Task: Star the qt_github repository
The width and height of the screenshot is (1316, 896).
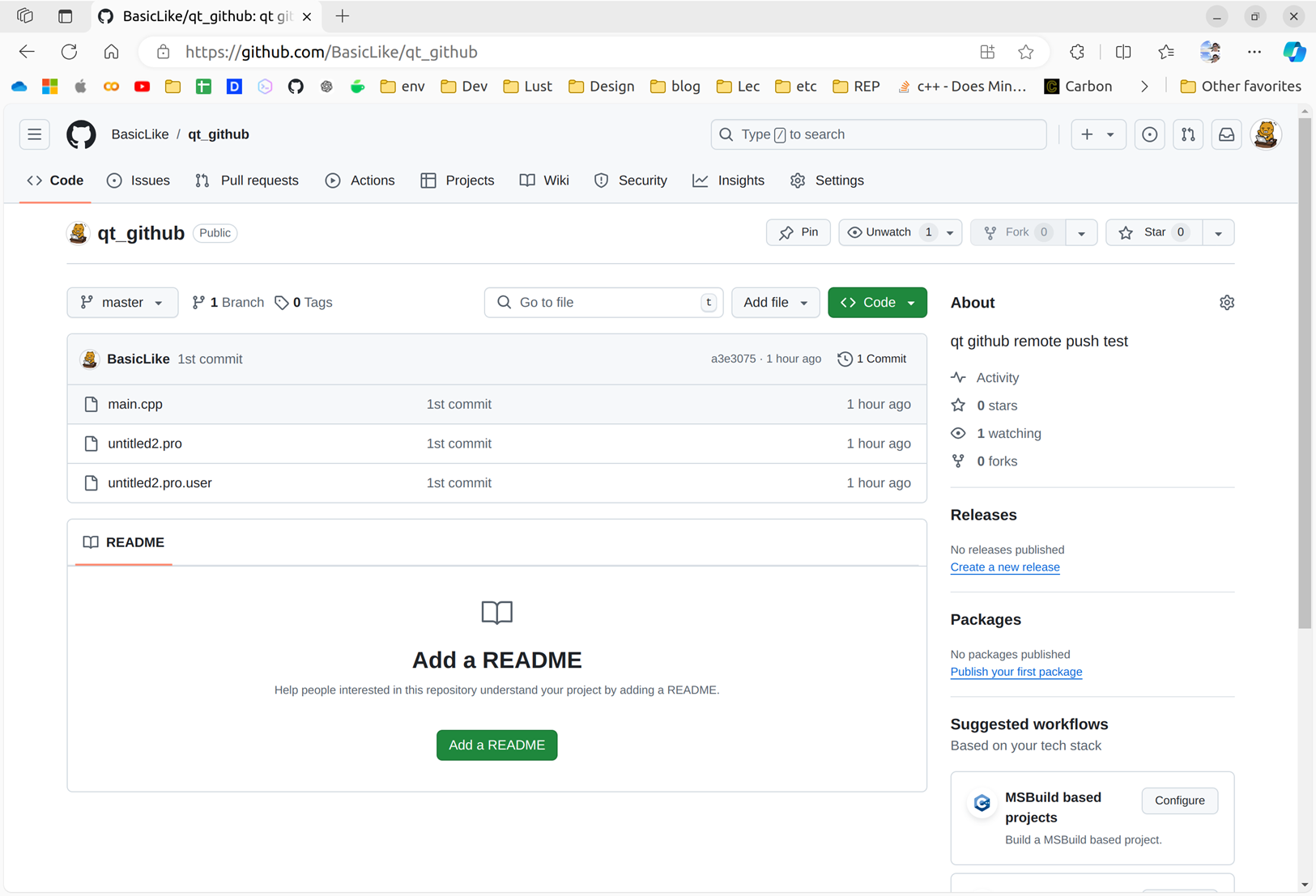Action: (x=1154, y=232)
